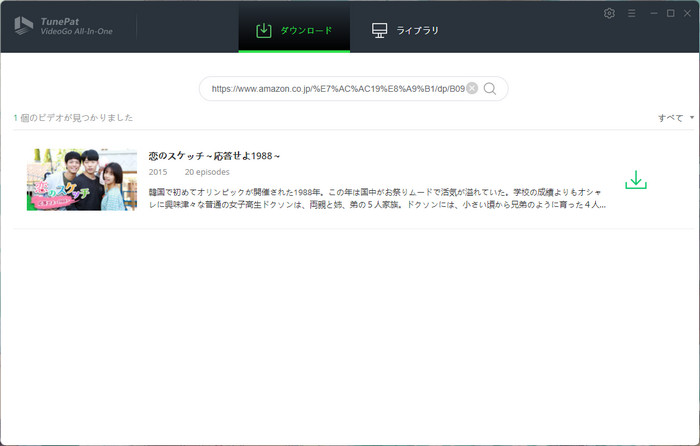Minimize the TunePat window
700x446 pixels.
pos(654,13)
